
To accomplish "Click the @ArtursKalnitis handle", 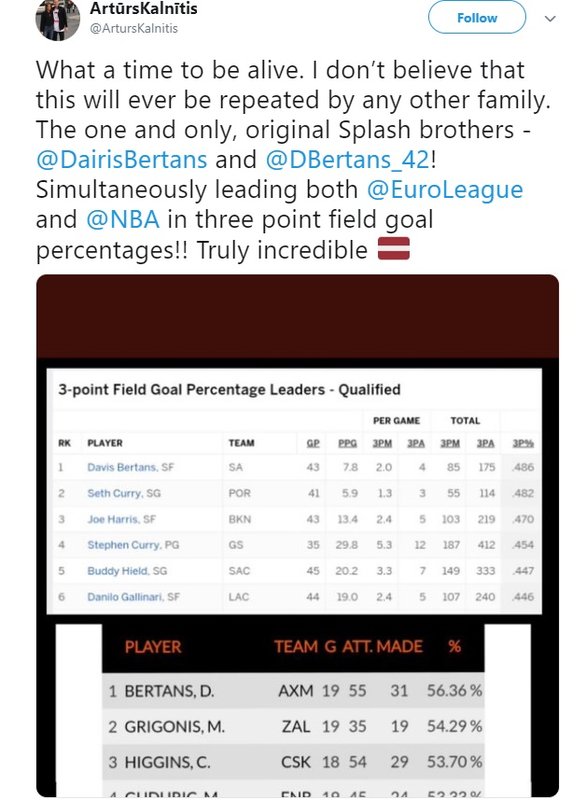I will [134, 29].
